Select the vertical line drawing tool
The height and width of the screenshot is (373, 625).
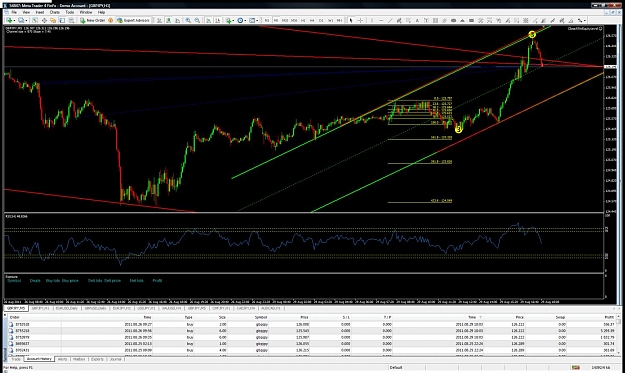click(372, 20)
